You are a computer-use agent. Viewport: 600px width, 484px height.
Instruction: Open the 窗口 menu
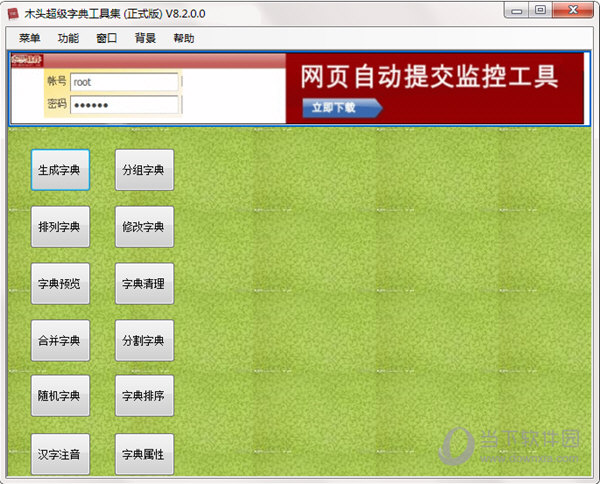[106, 38]
